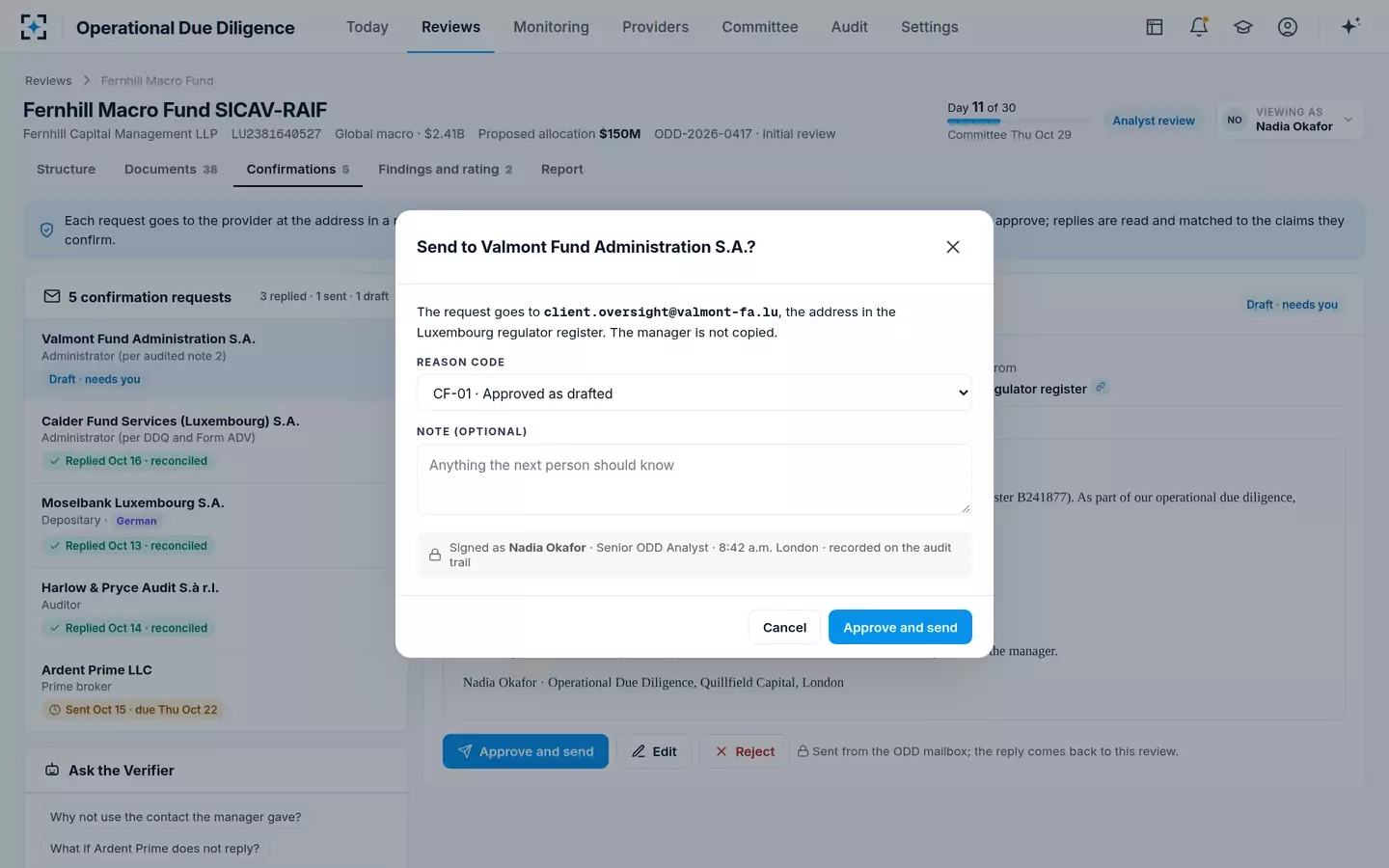Screen dimensions: 1389x868
Task: Confirm with the dialog's Approve and send button
Action: 900,627
